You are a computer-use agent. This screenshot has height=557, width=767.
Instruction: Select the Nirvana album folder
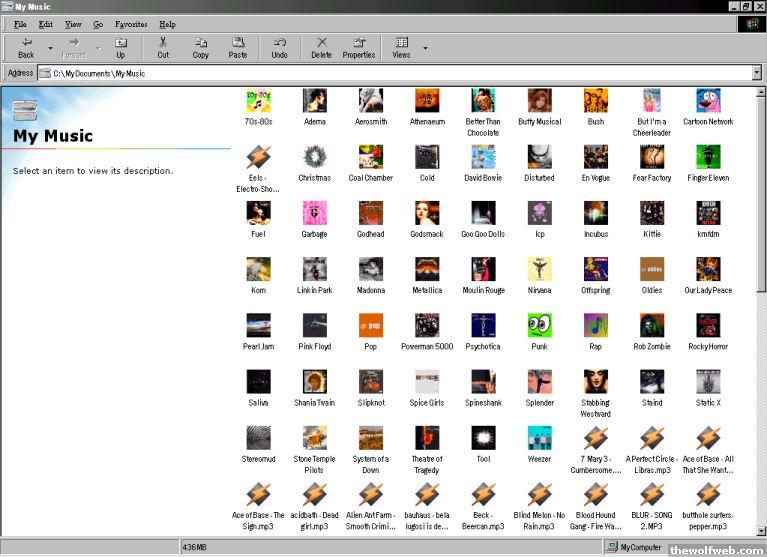[539, 270]
